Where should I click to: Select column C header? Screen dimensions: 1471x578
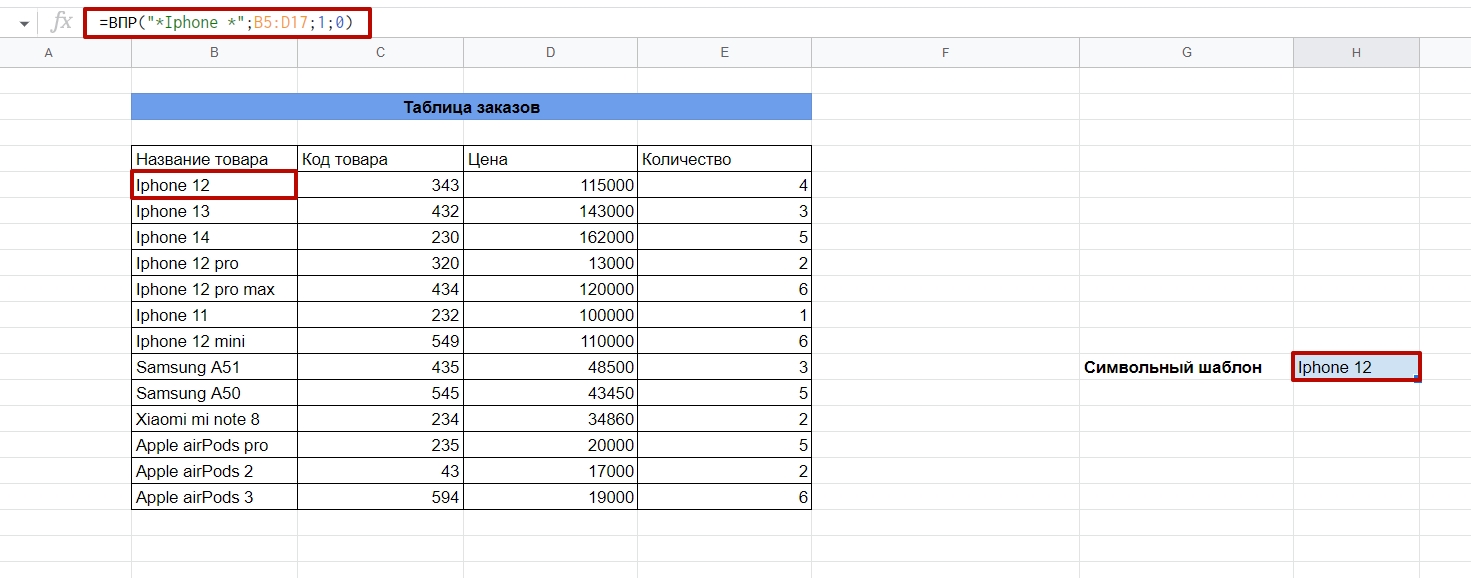click(380, 52)
